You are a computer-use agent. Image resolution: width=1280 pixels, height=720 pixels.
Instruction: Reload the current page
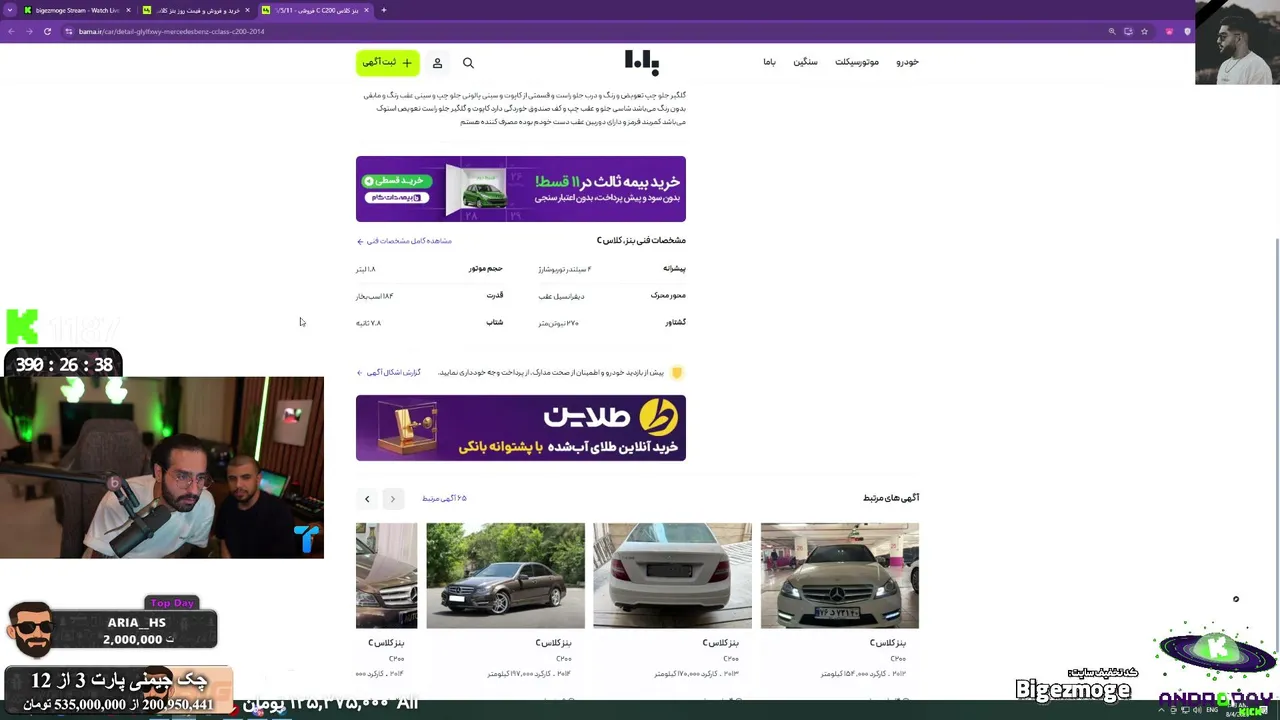coord(47,31)
